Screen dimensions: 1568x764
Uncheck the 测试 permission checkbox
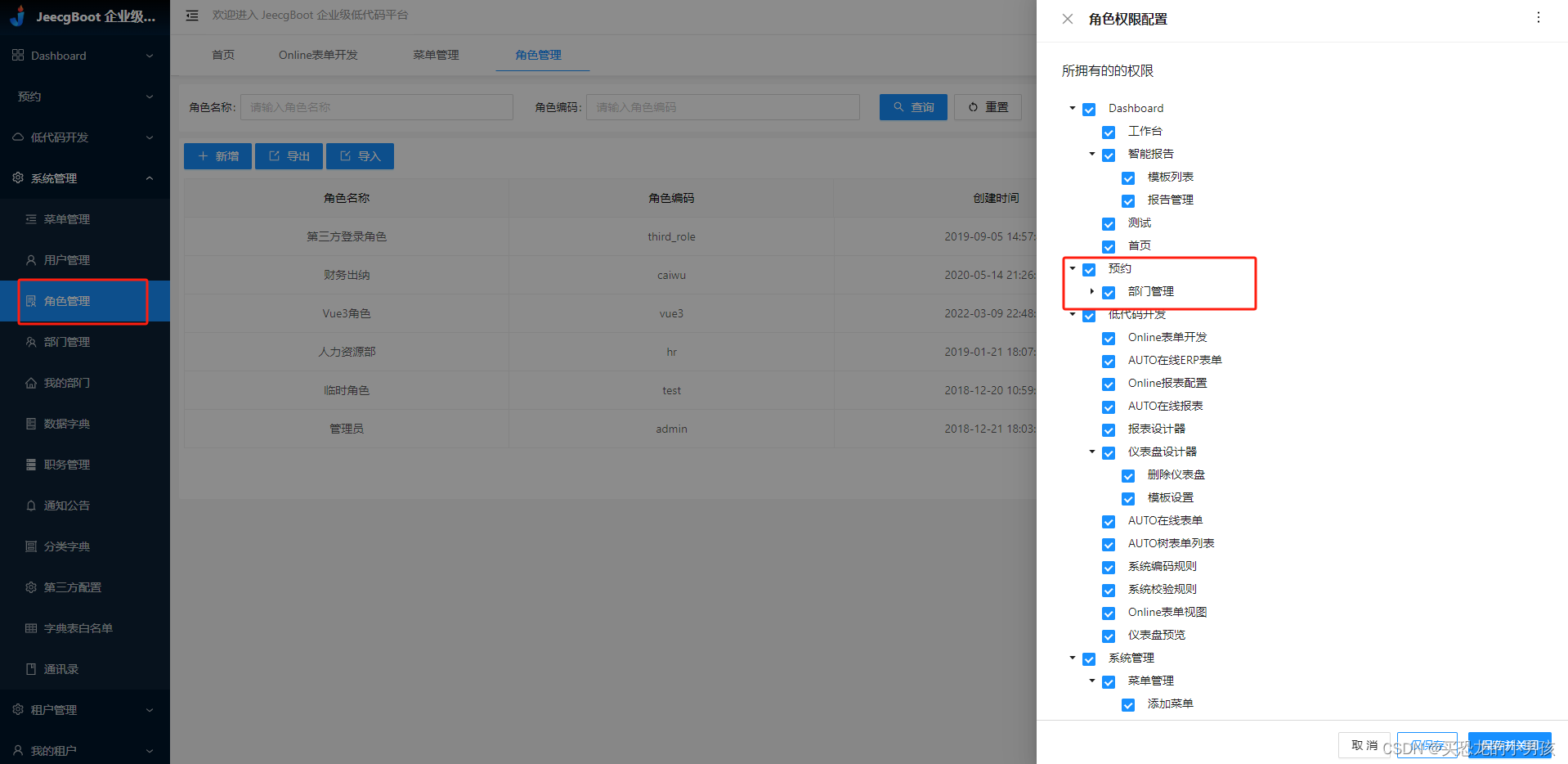[1109, 223]
